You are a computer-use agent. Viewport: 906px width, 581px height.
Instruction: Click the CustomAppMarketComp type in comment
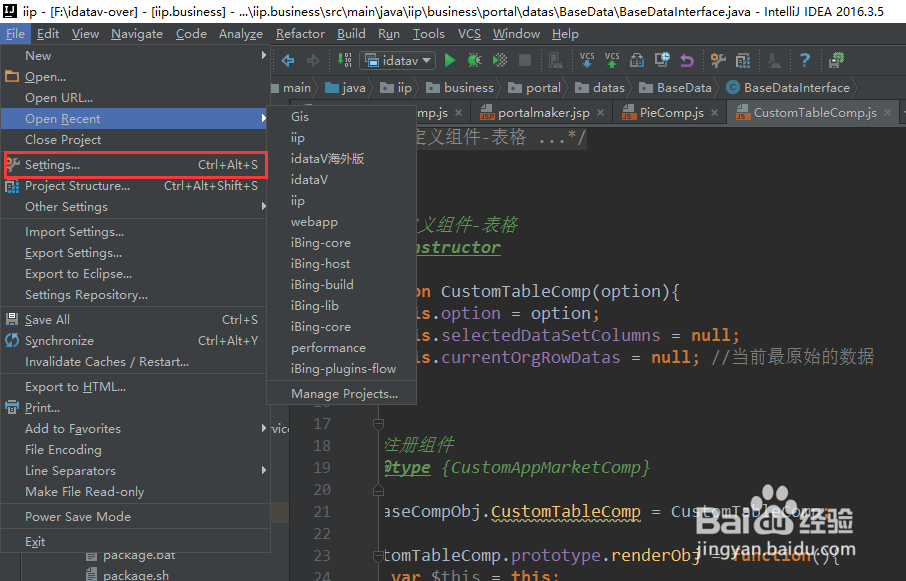(x=545, y=467)
